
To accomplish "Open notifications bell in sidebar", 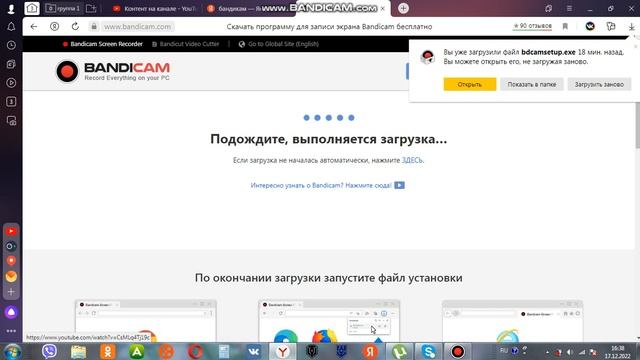I will (11, 27).
